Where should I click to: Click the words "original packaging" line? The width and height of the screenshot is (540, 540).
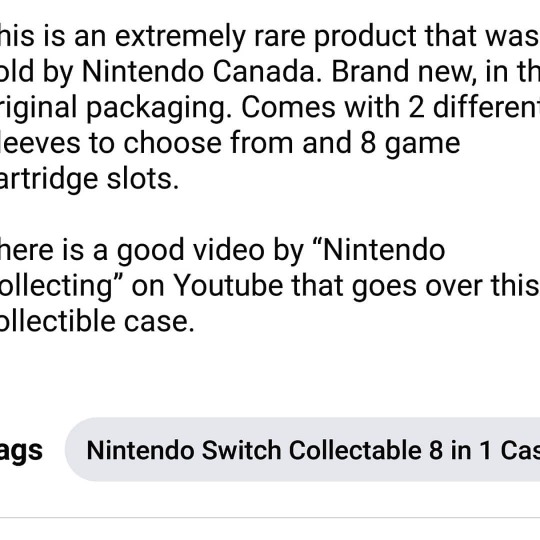[116, 108]
